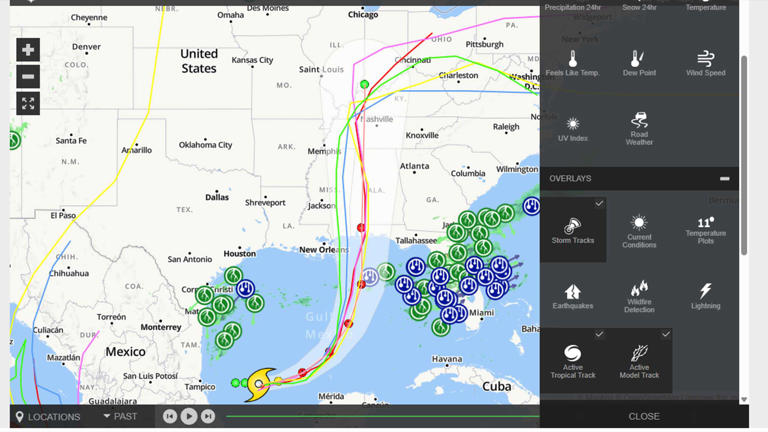Click the Miami city label
This screenshot has width=768, height=432.
pyautogui.click(x=481, y=312)
